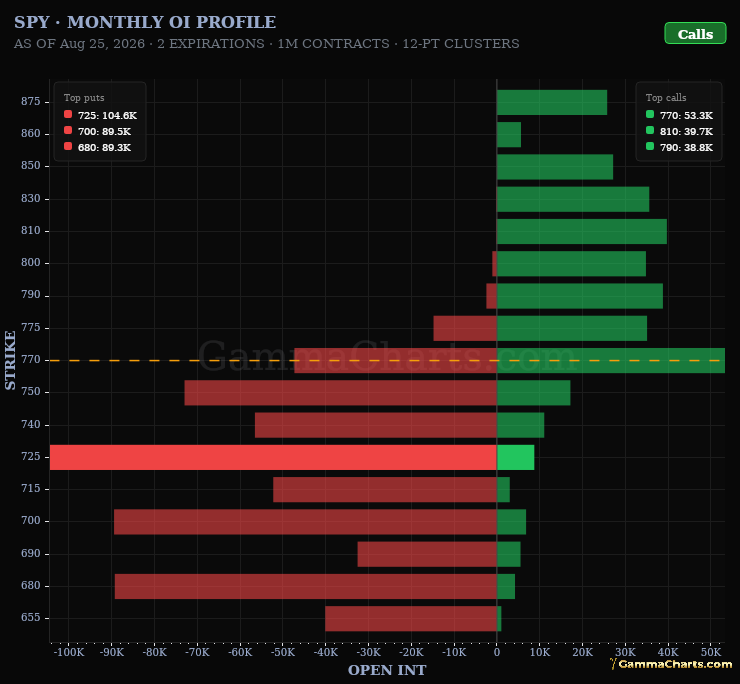Click the '770: 53.3K' legend entry text

coord(686,116)
